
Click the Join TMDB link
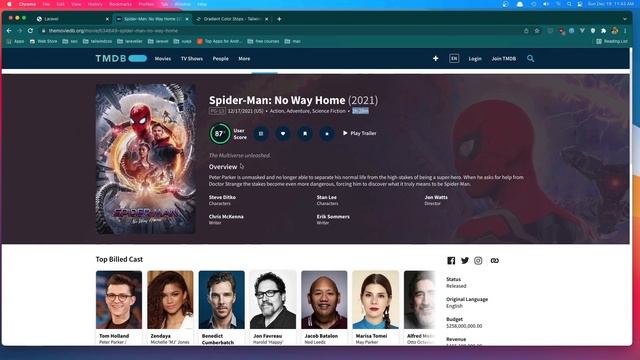point(504,58)
